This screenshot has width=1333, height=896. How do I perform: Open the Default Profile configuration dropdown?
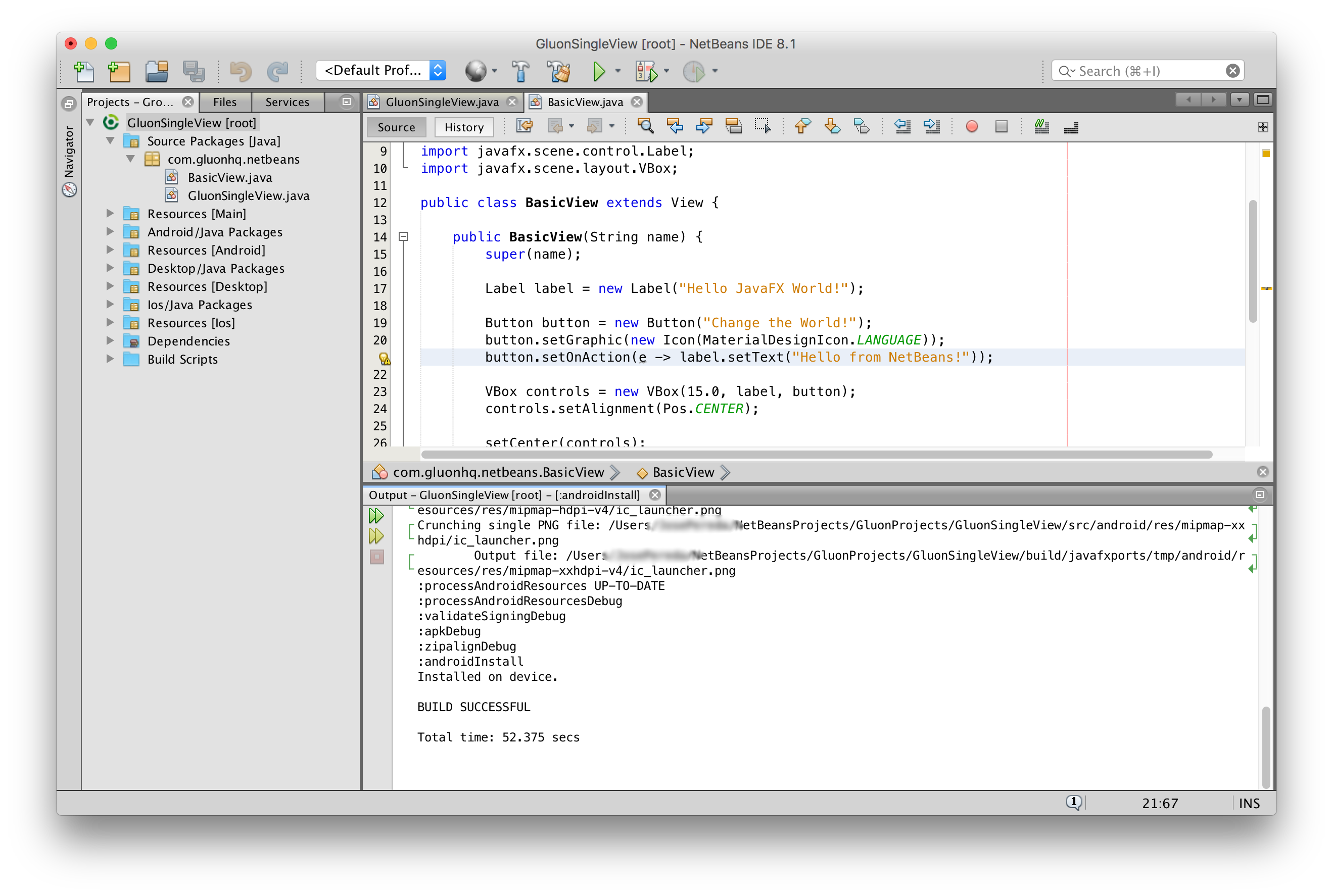[380, 70]
